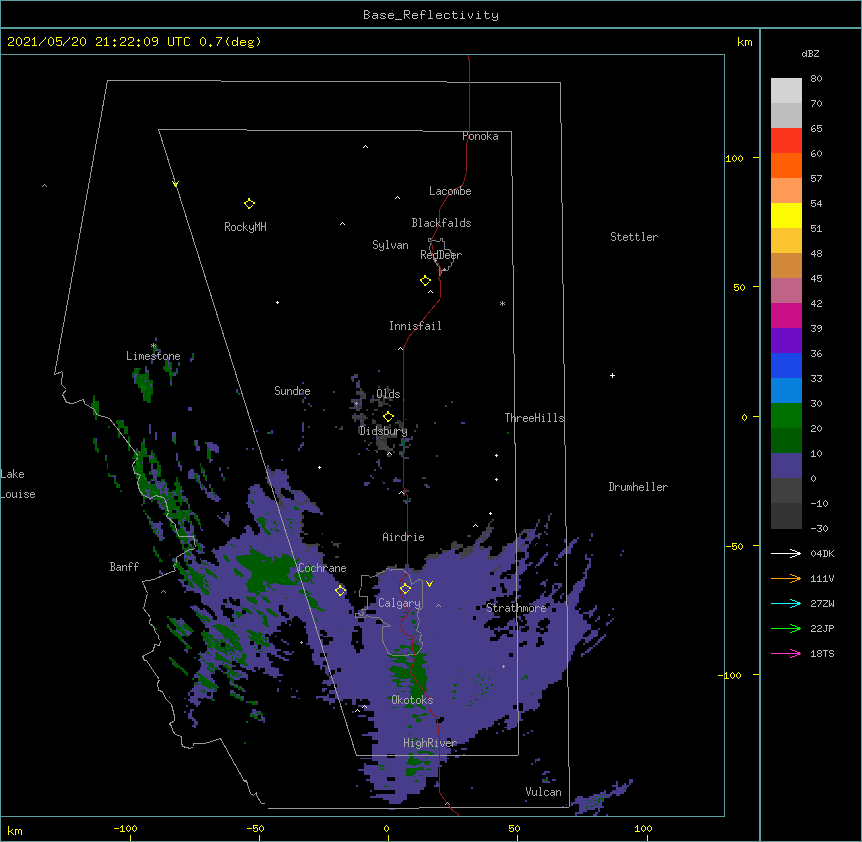
Task: Click the Sylvan label
Action: tap(390, 245)
